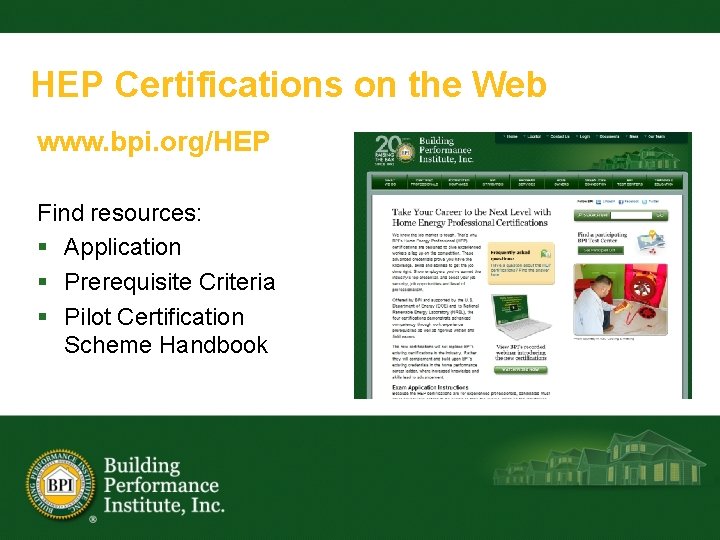Viewport: 720px width, 540px height.
Task: Select the Member Services nav tab
Action: pyautogui.click(x=527, y=182)
